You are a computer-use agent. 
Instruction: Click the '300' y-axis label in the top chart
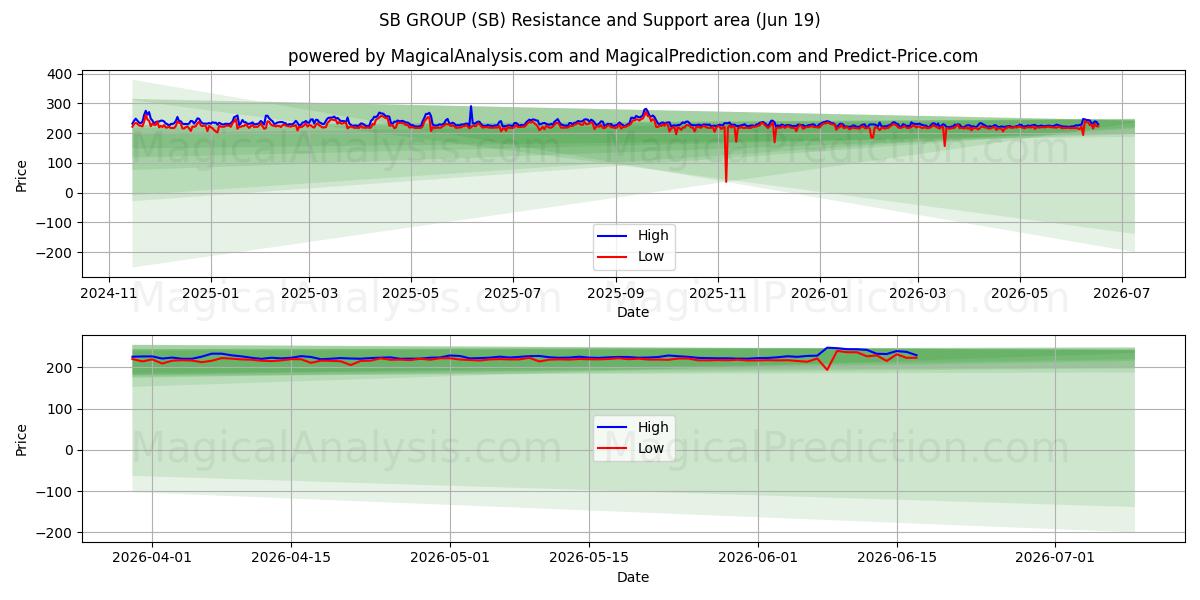pyautogui.click(x=59, y=104)
